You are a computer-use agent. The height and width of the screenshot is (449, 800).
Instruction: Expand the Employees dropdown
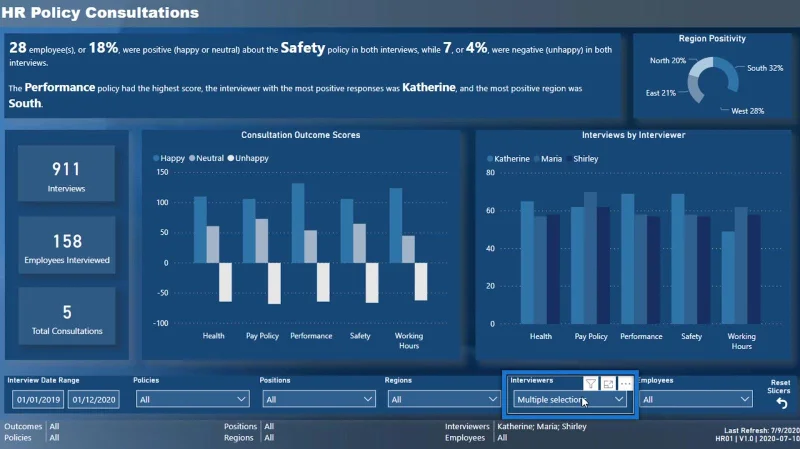click(696, 399)
